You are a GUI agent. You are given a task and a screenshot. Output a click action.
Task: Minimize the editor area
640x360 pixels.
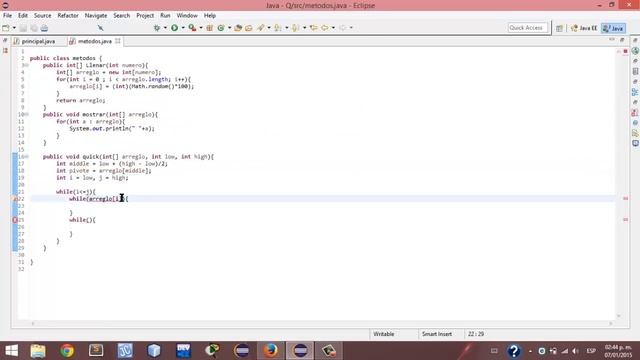[x=612, y=40]
